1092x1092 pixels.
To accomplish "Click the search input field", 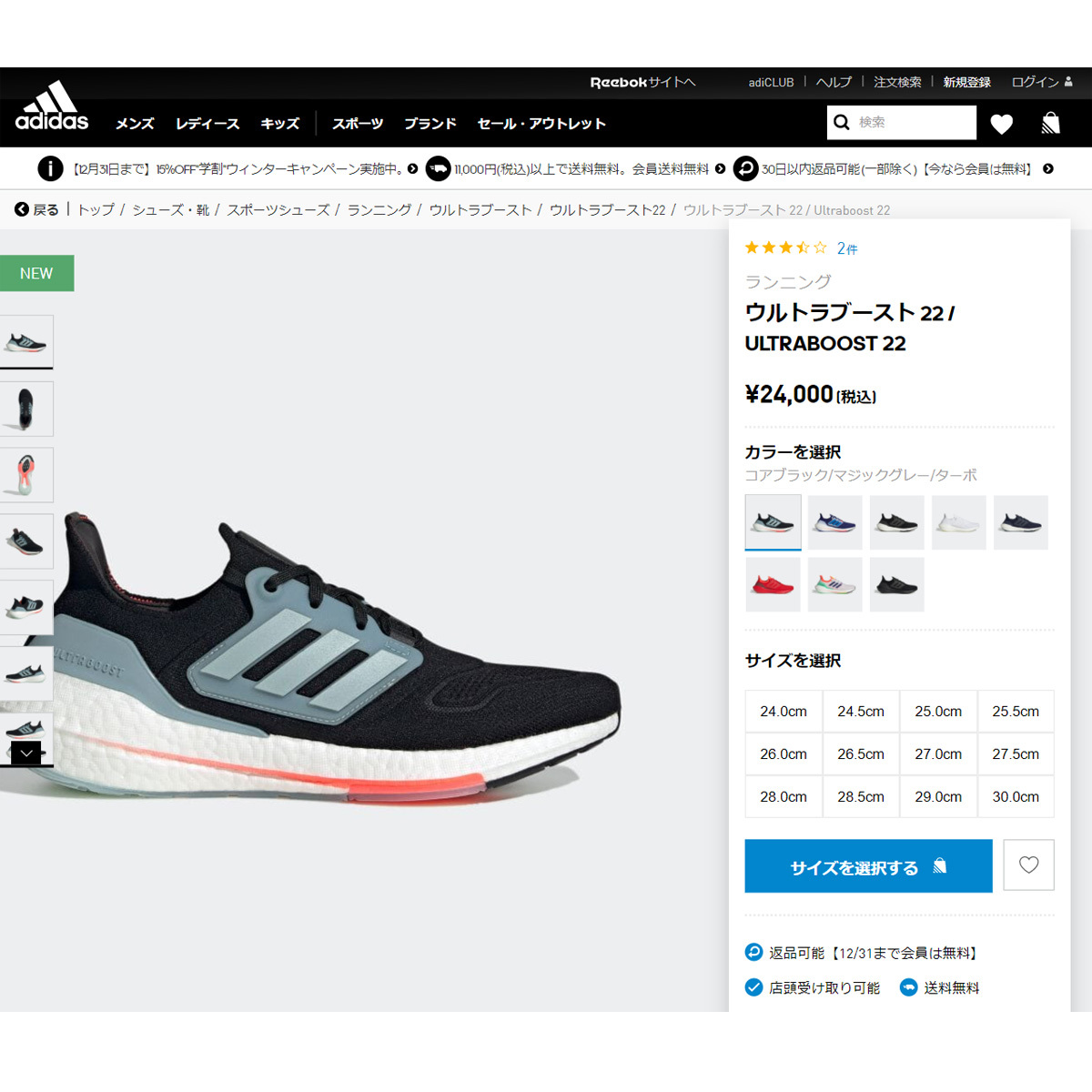I will (914, 122).
